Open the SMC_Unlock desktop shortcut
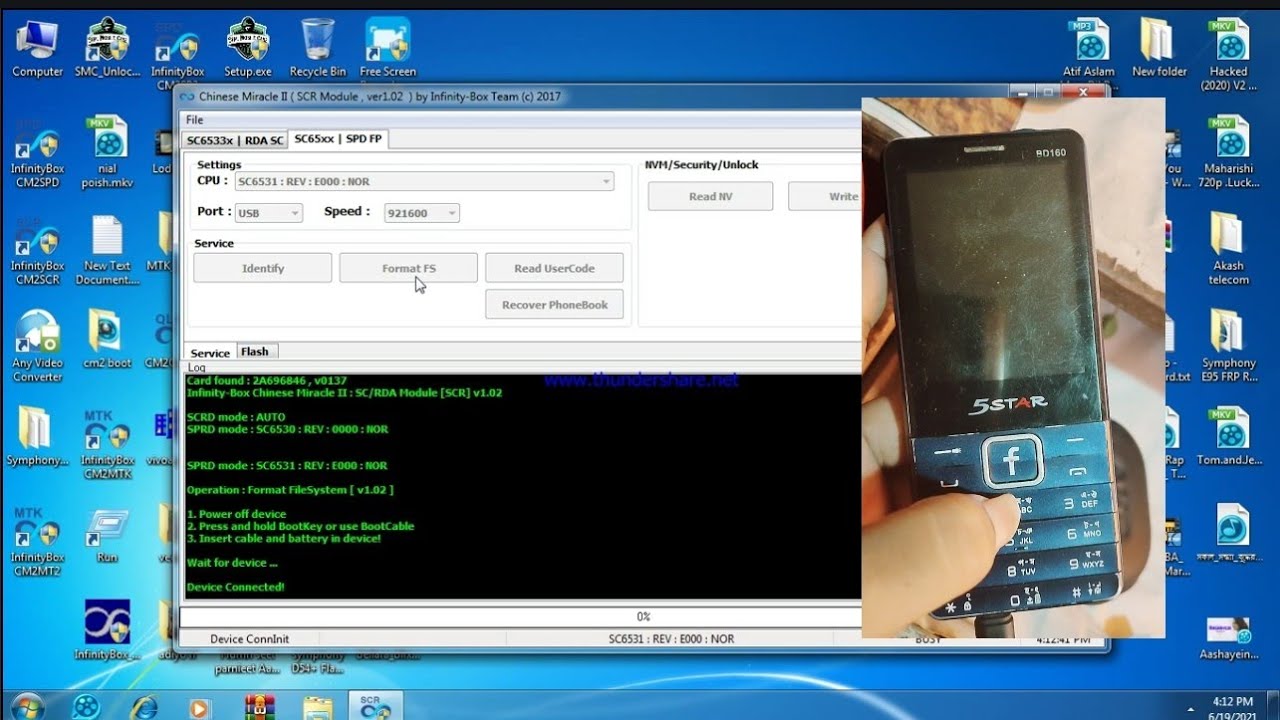This screenshot has height=720, width=1280. point(107,48)
